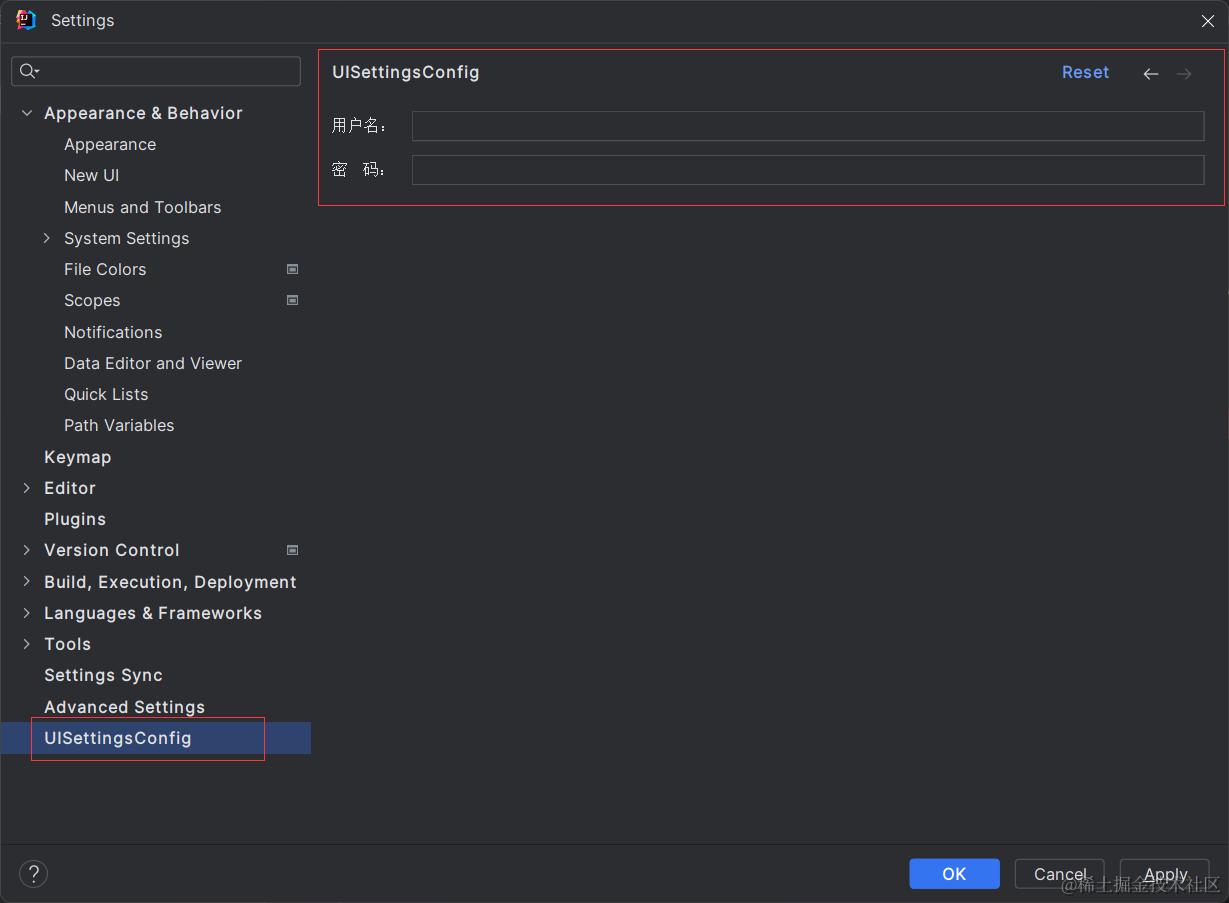The height and width of the screenshot is (903, 1229).
Task: Expand the Editor section
Action: [x=27, y=488]
